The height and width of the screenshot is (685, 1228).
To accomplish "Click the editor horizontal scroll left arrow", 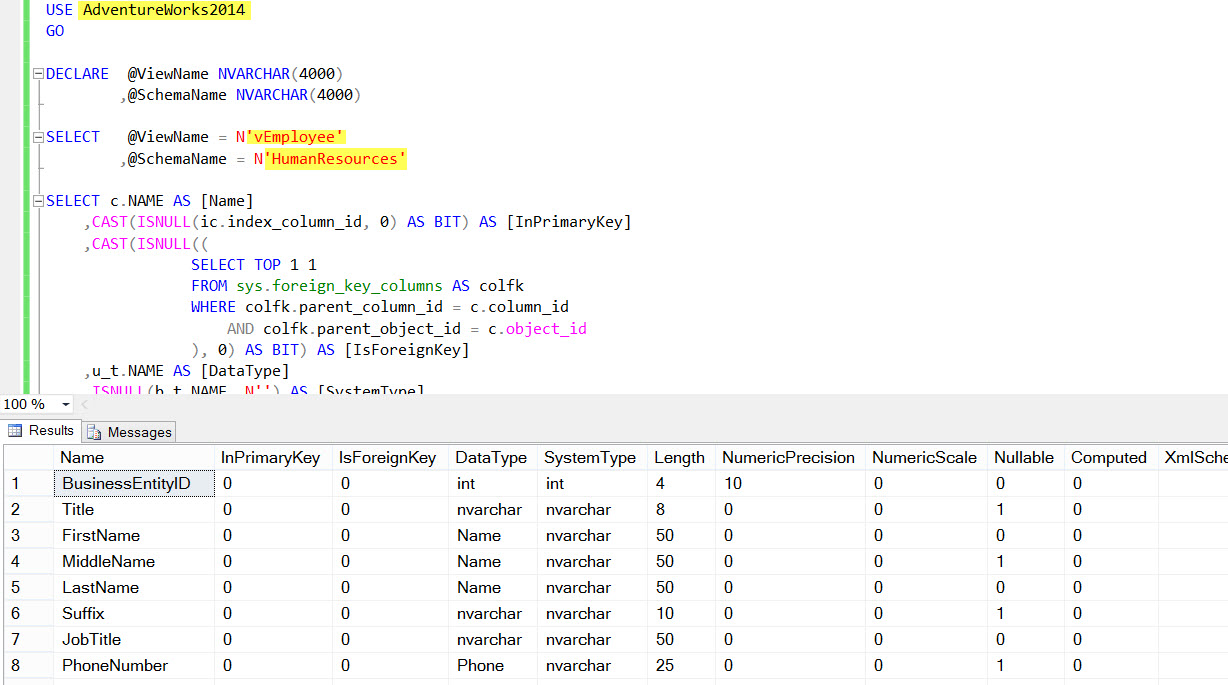I will tap(85, 404).
